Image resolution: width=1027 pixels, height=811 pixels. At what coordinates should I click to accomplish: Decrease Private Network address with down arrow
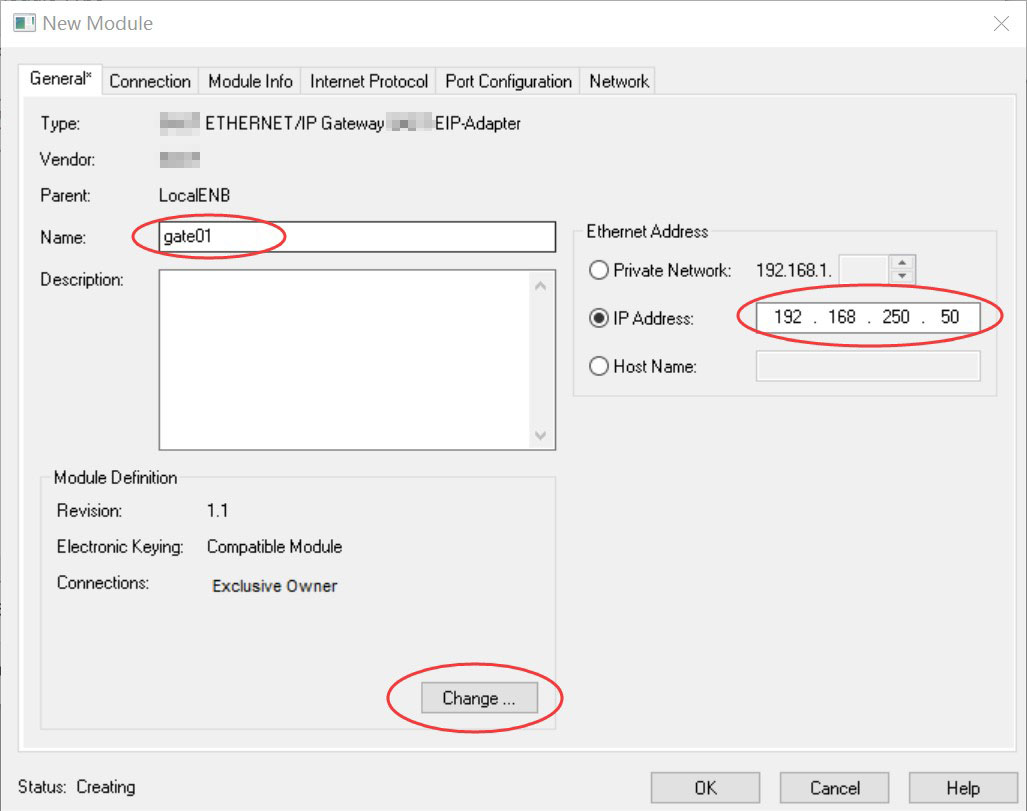pyautogui.click(x=902, y=276)
